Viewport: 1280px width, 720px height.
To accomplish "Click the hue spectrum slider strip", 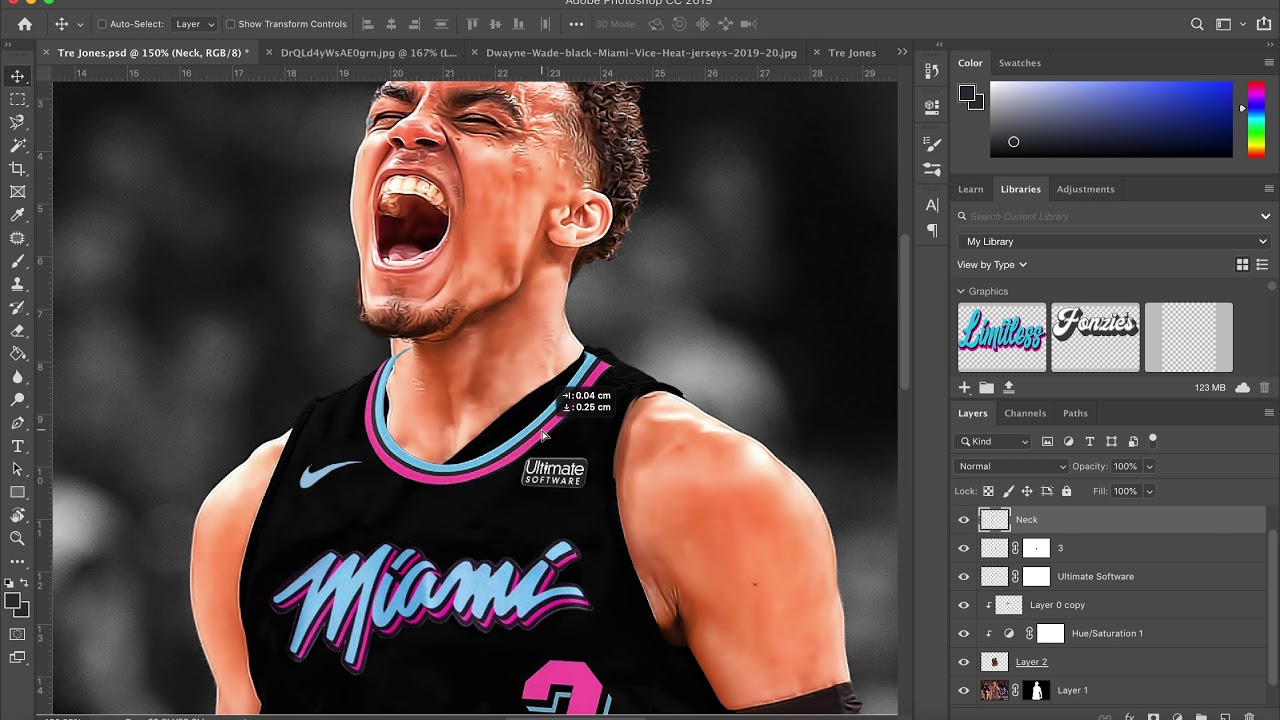I will click(x=1256, y=119).
